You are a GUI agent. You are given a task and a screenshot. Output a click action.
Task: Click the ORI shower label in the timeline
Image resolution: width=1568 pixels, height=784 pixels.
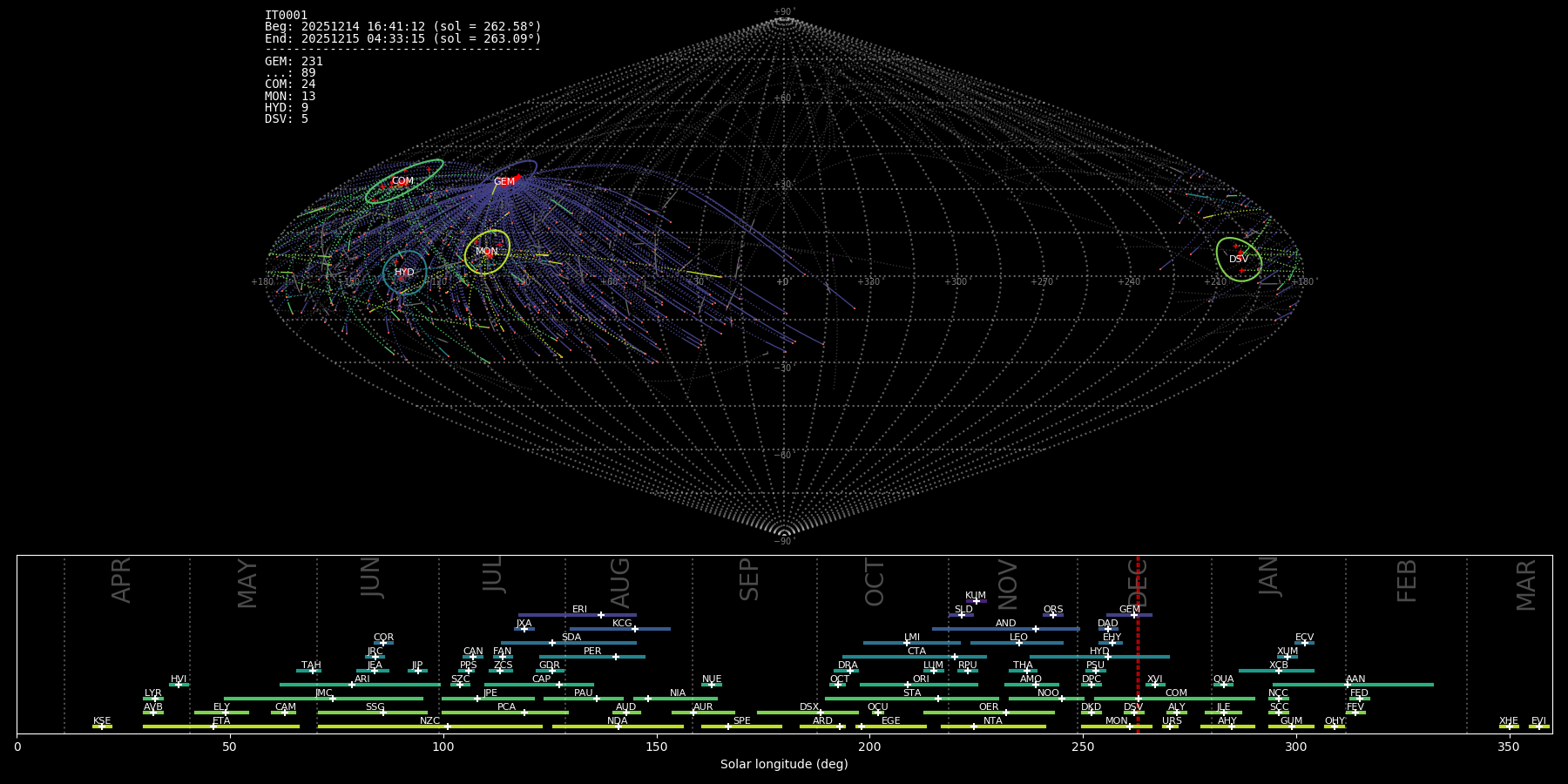tap(921, 679)
